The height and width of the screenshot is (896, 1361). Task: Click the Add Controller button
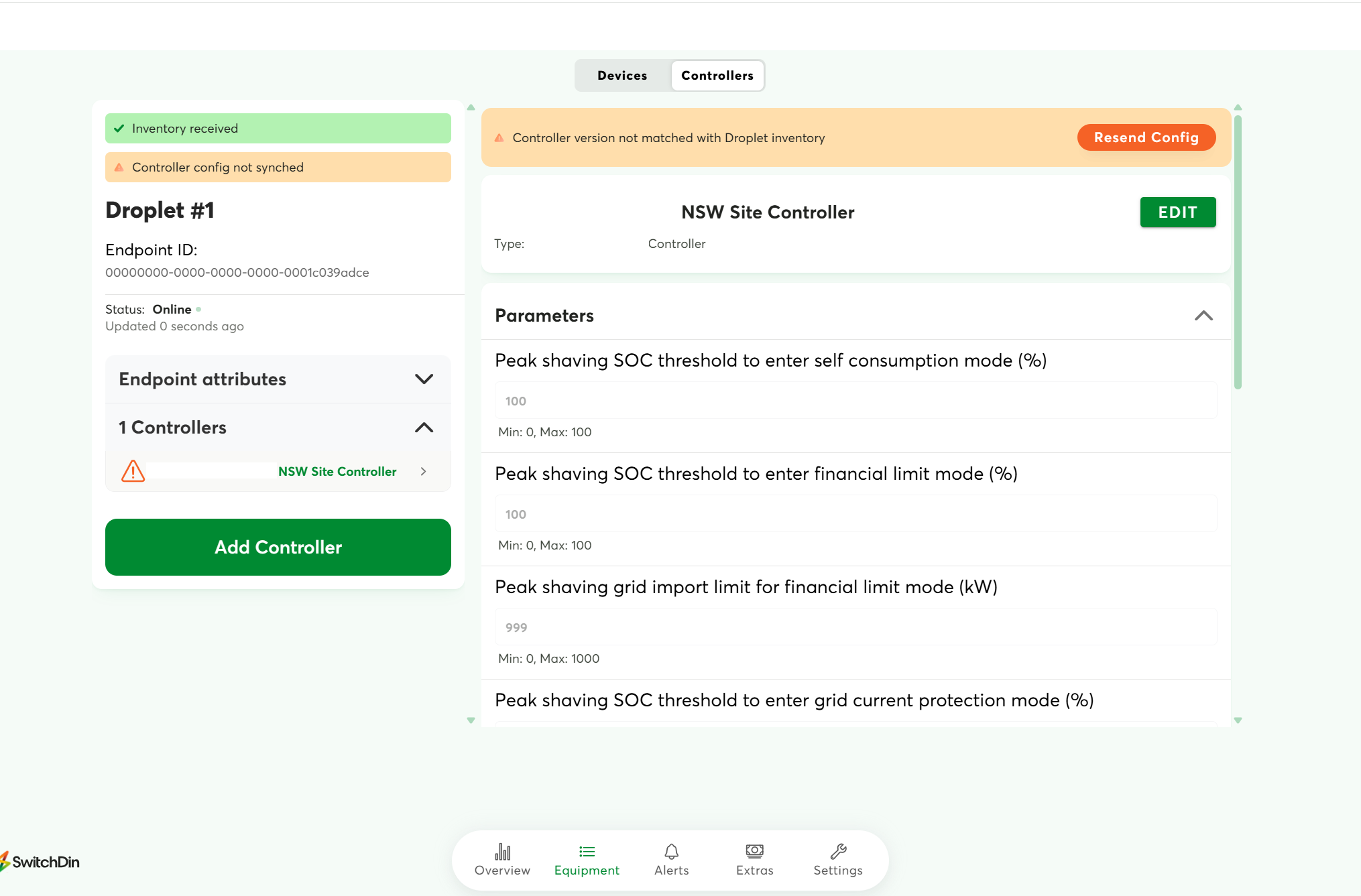pos(278,548)
